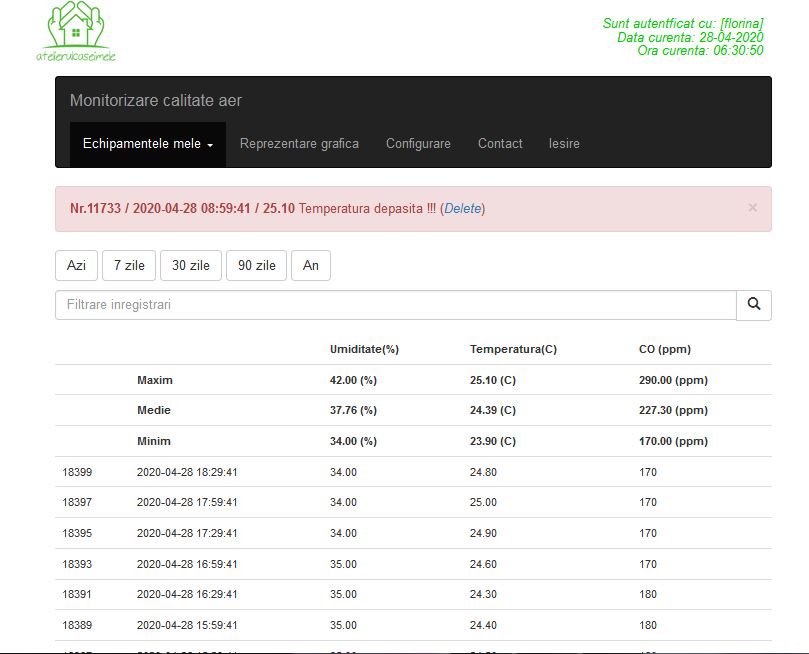The width and height of the screenshot is (809, 654).
Task: Click the Monitorizare calitate aer title
Action: (156, 101)
